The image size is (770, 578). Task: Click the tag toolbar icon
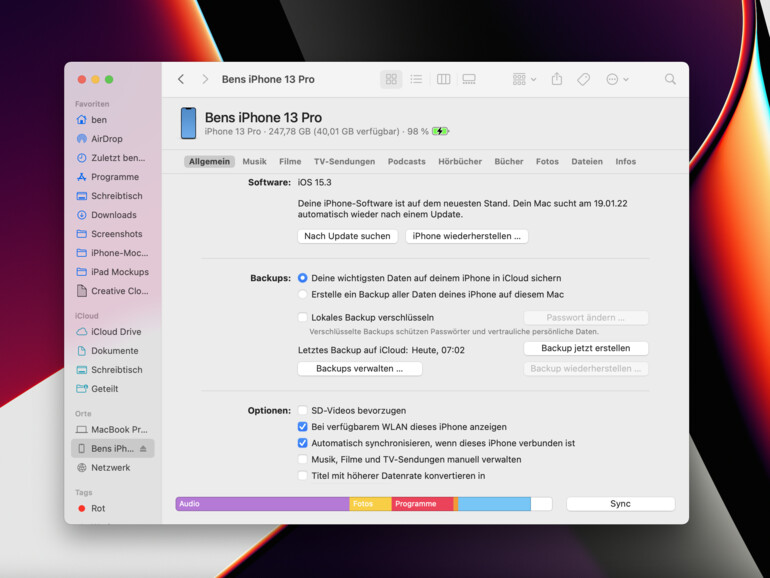[x=583, y=79]
